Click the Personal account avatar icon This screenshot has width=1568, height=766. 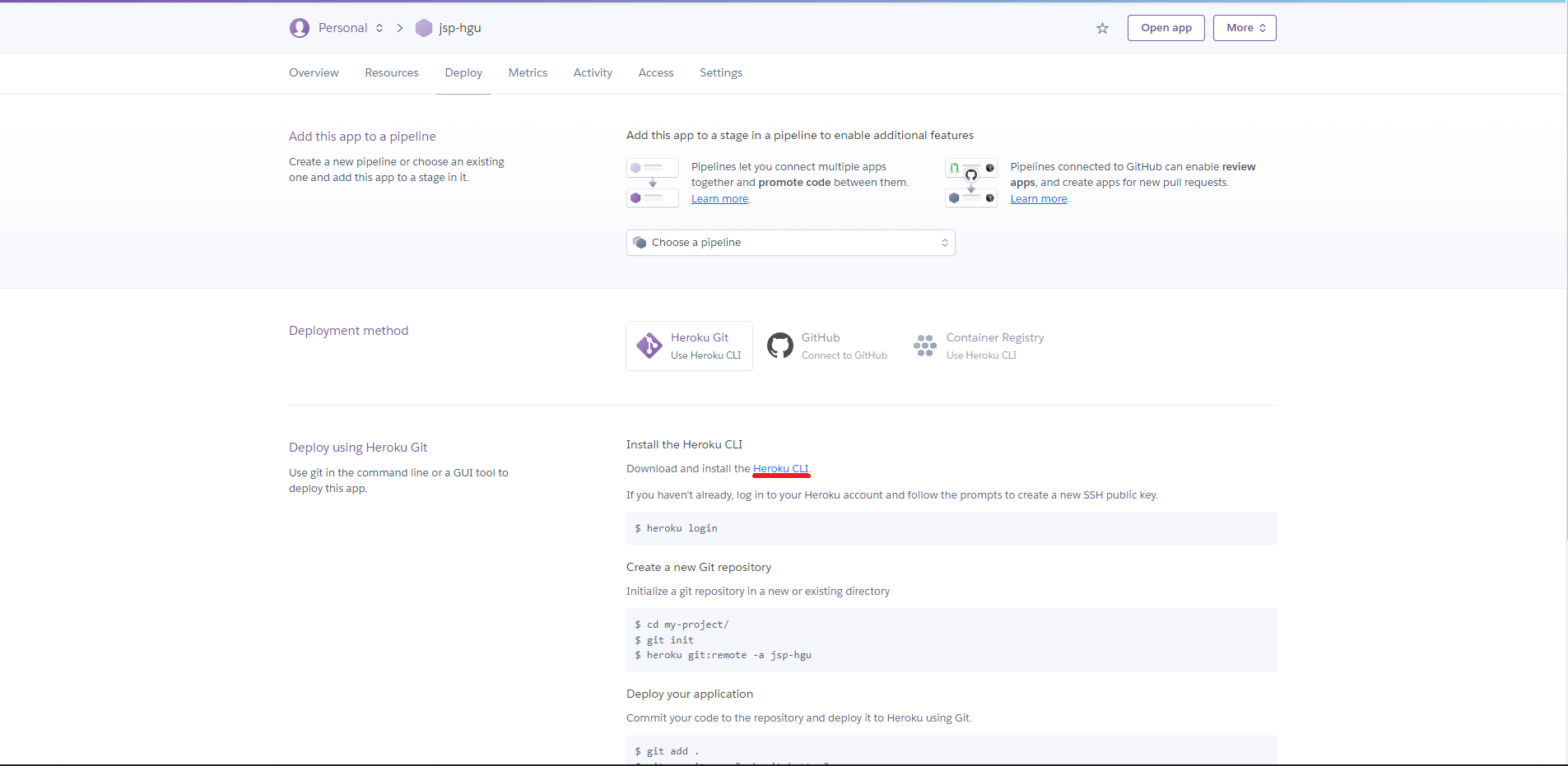pos(300,28)
